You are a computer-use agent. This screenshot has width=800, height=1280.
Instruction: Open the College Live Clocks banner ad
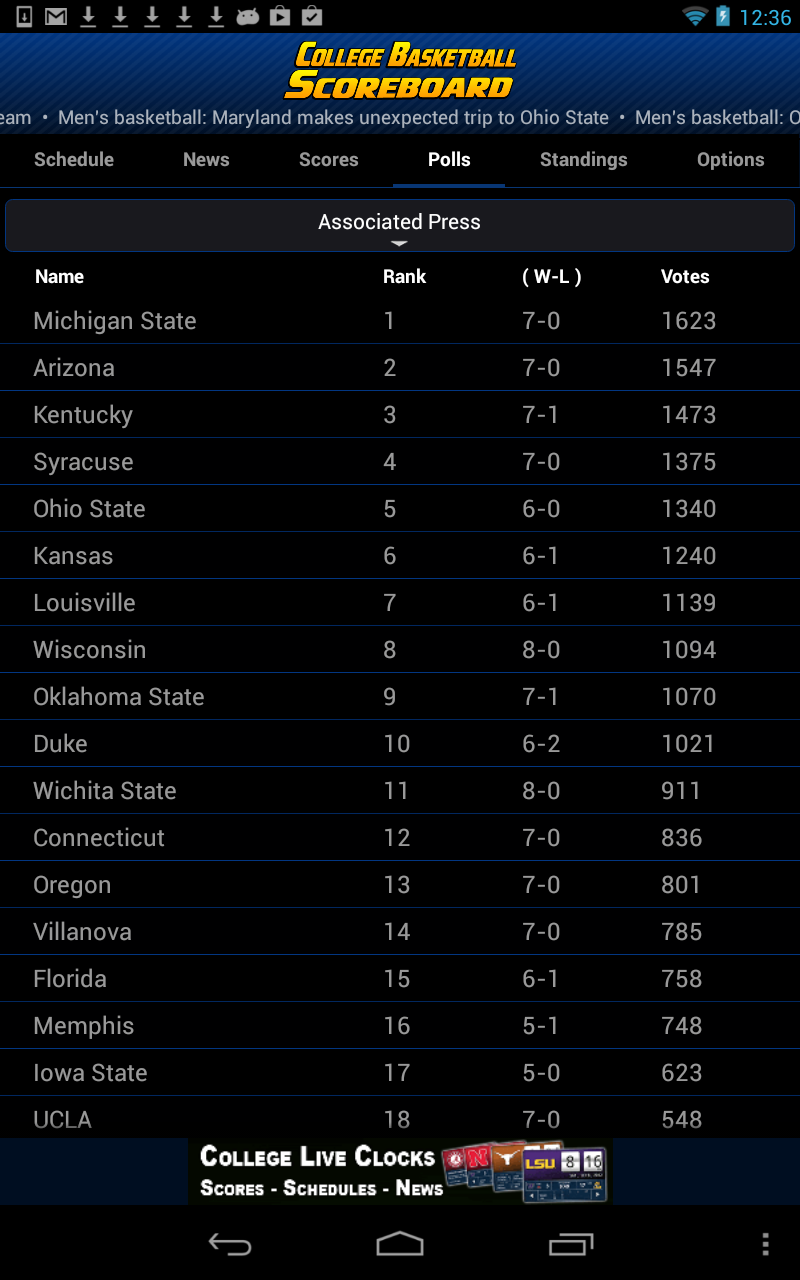point(400,1171)
